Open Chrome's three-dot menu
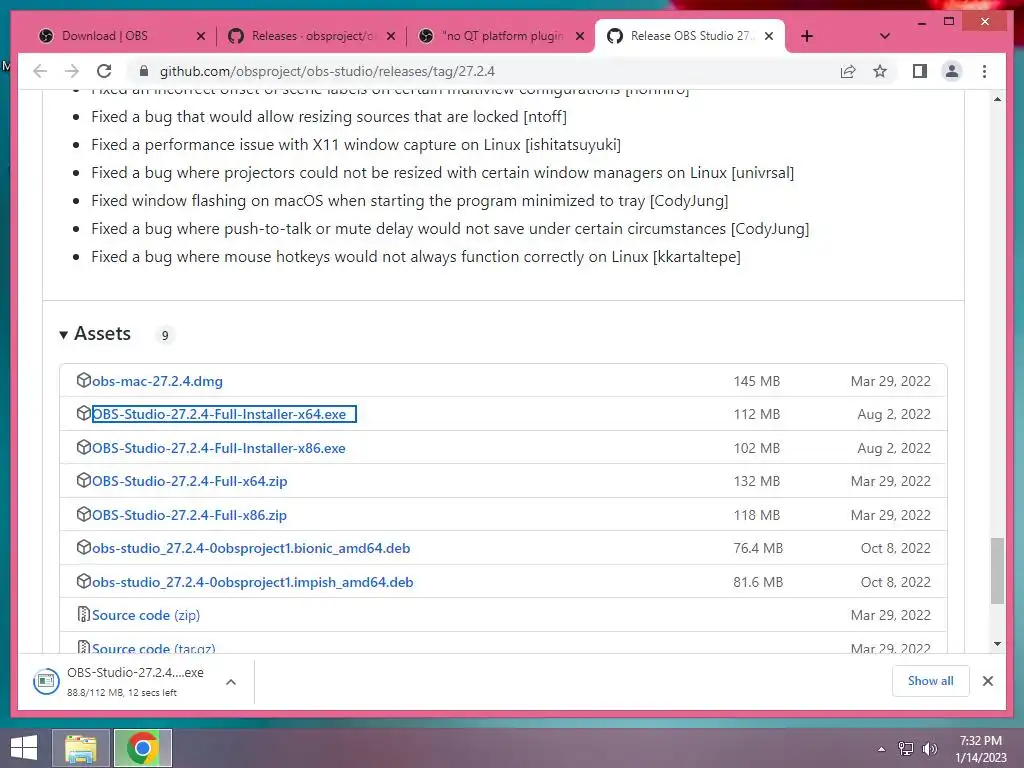Screen dimensions: 1024x768 click(984, 71)
